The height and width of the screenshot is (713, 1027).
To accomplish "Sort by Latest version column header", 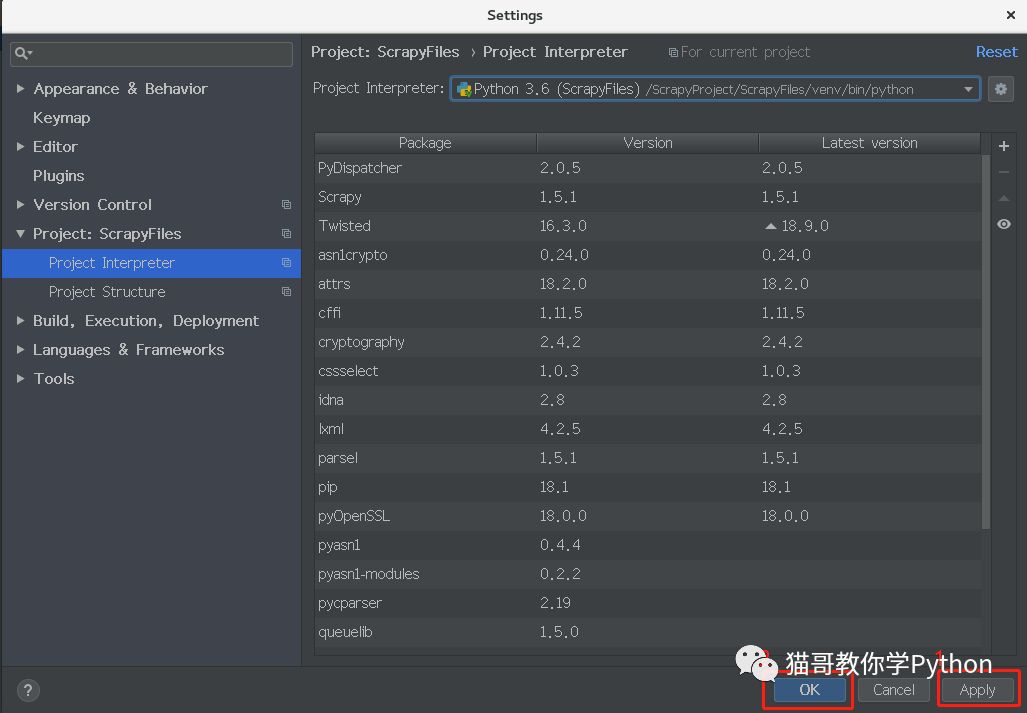I will point(869,143).
